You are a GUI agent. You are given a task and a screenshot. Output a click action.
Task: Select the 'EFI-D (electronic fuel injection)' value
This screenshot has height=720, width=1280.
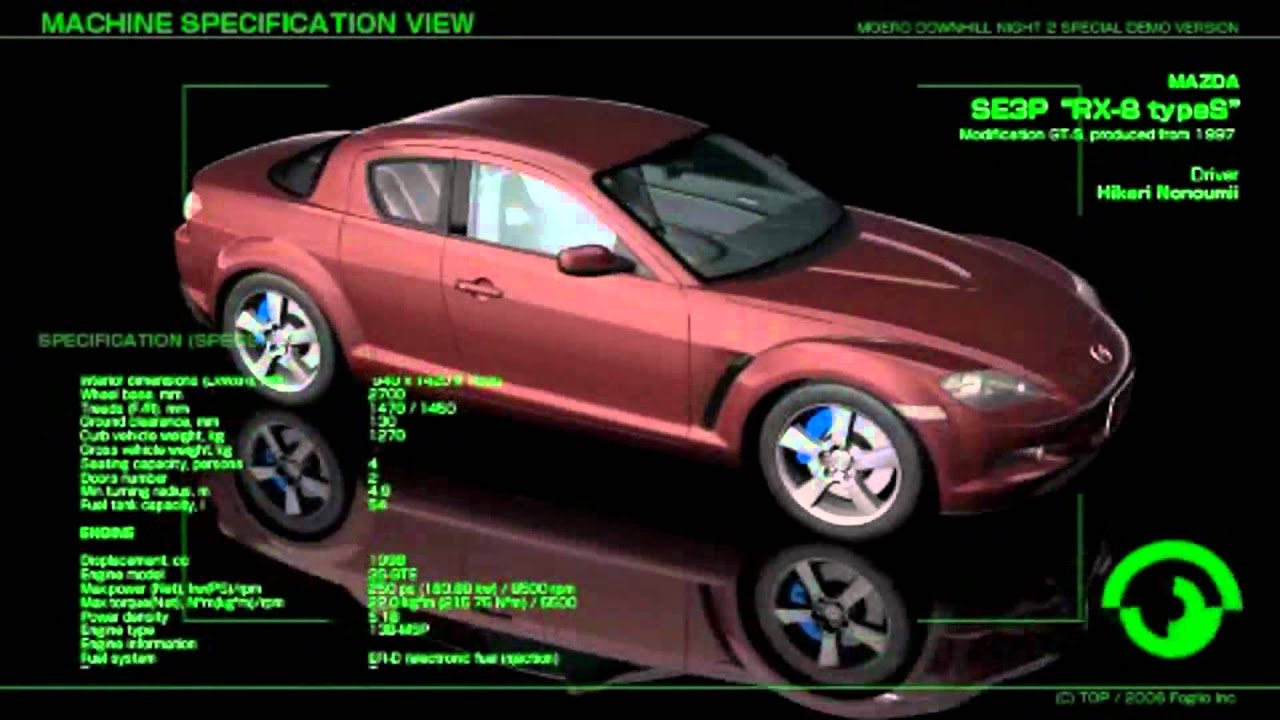pos(464,659)
